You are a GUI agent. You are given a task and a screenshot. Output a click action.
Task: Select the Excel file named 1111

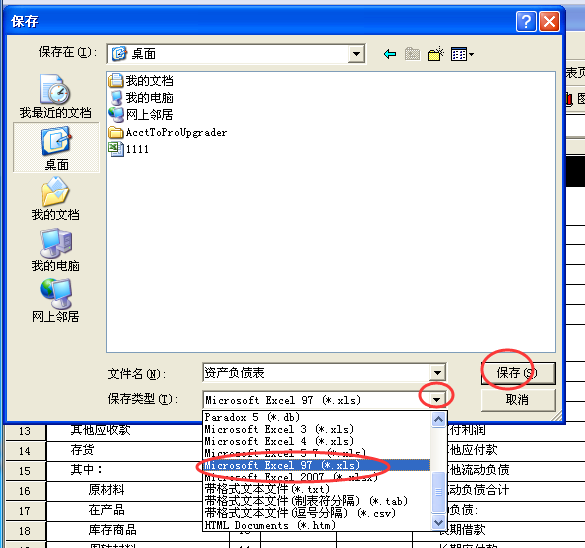pos(129,149)
